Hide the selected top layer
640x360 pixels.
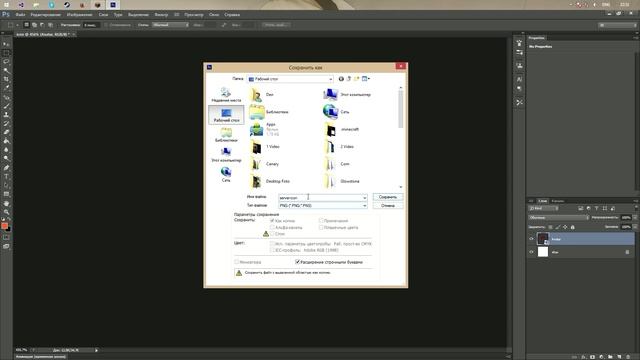pos(531,239)
